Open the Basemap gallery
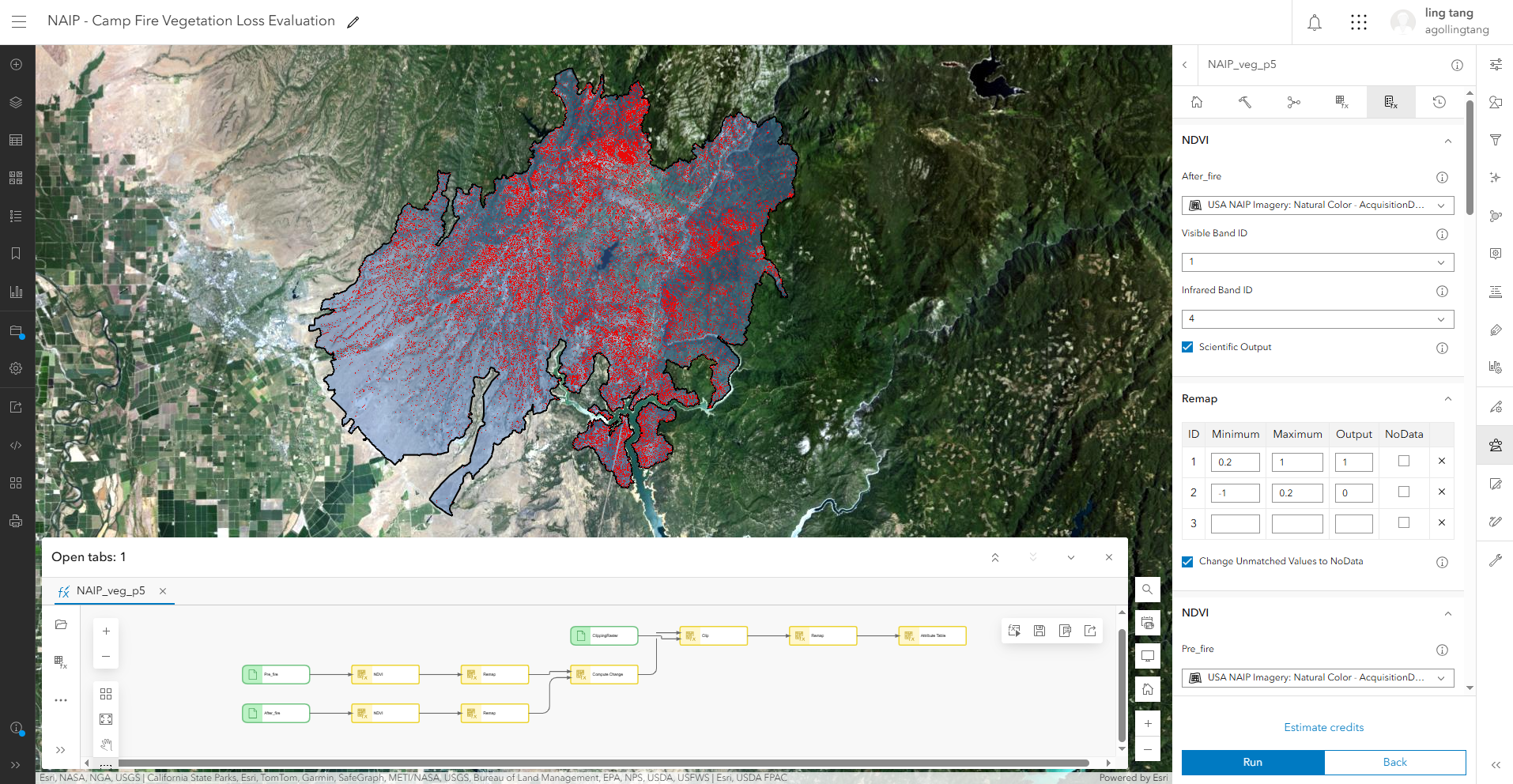Image resolution: width=1513 pixels, height=784 pixels. [16, 178]
